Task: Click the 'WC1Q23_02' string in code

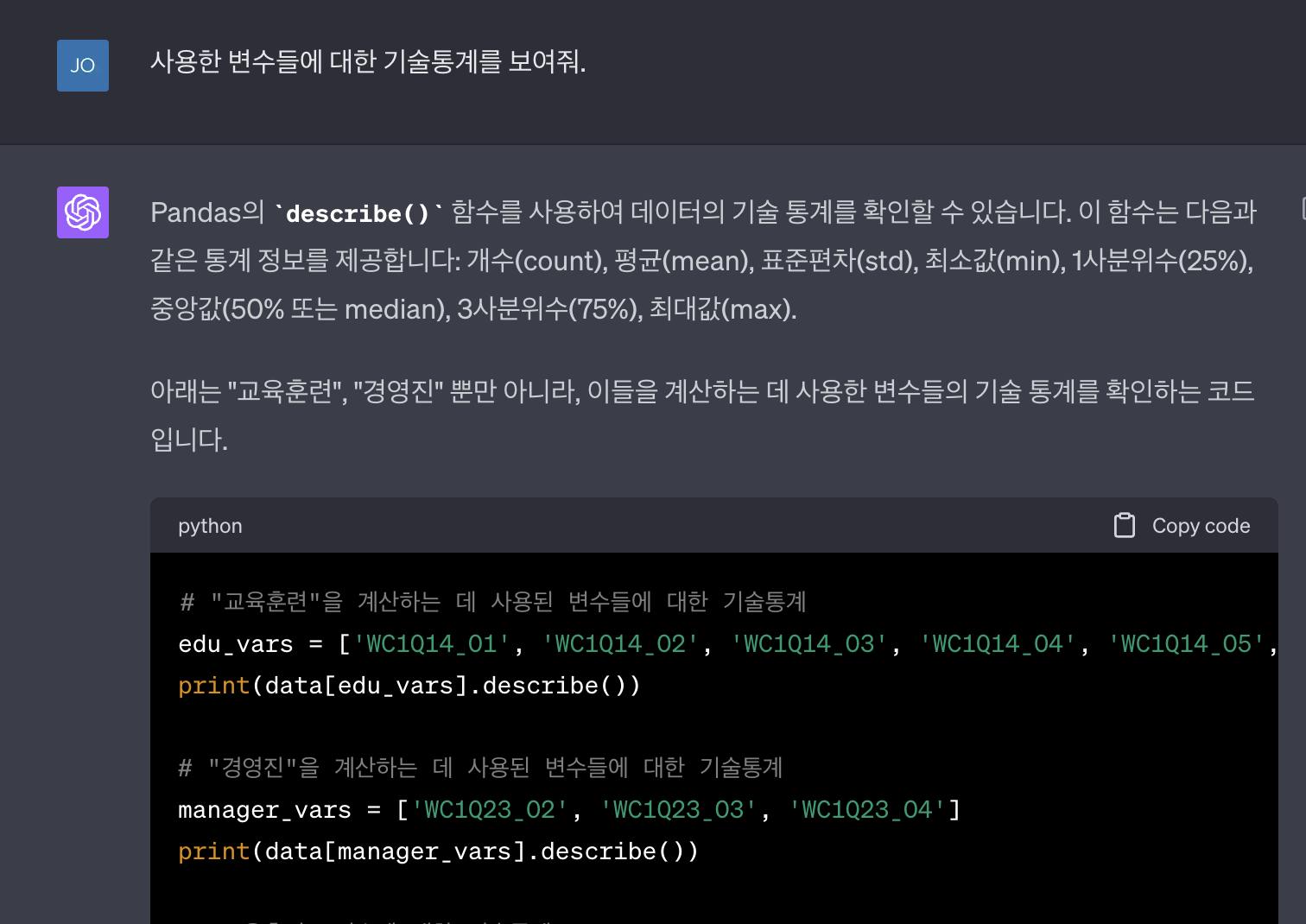Action: [x=489, y=810]
